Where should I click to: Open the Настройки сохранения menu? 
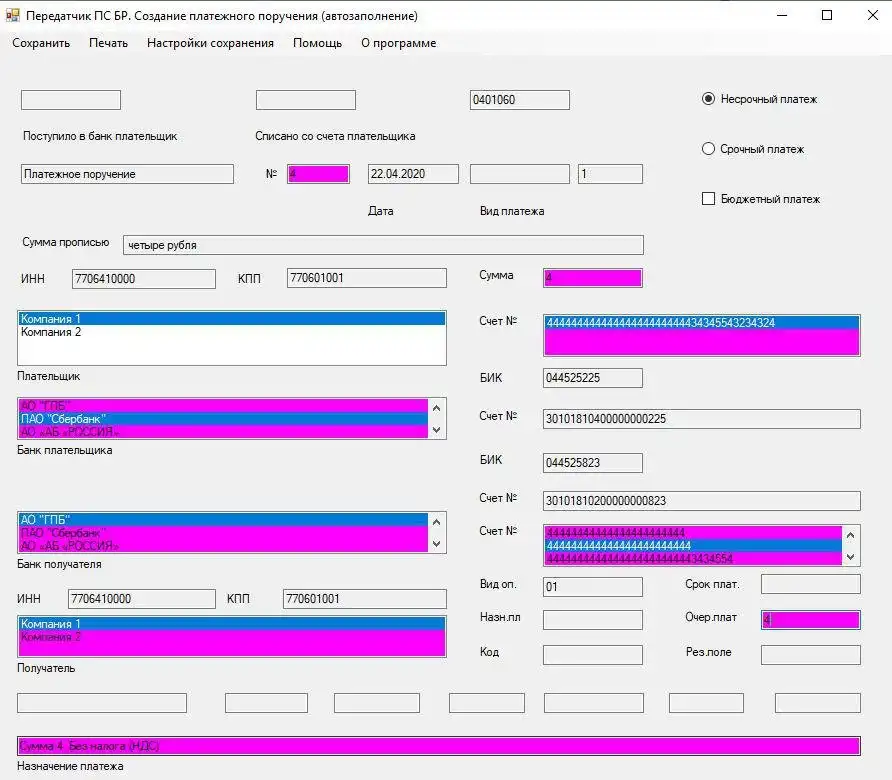210,43
